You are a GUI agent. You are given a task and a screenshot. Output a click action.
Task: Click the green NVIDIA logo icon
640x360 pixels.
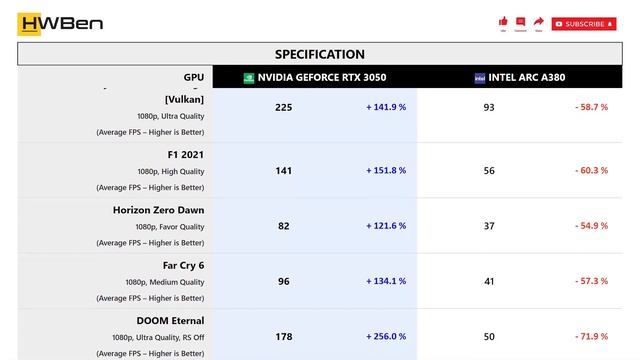point(249,78)
